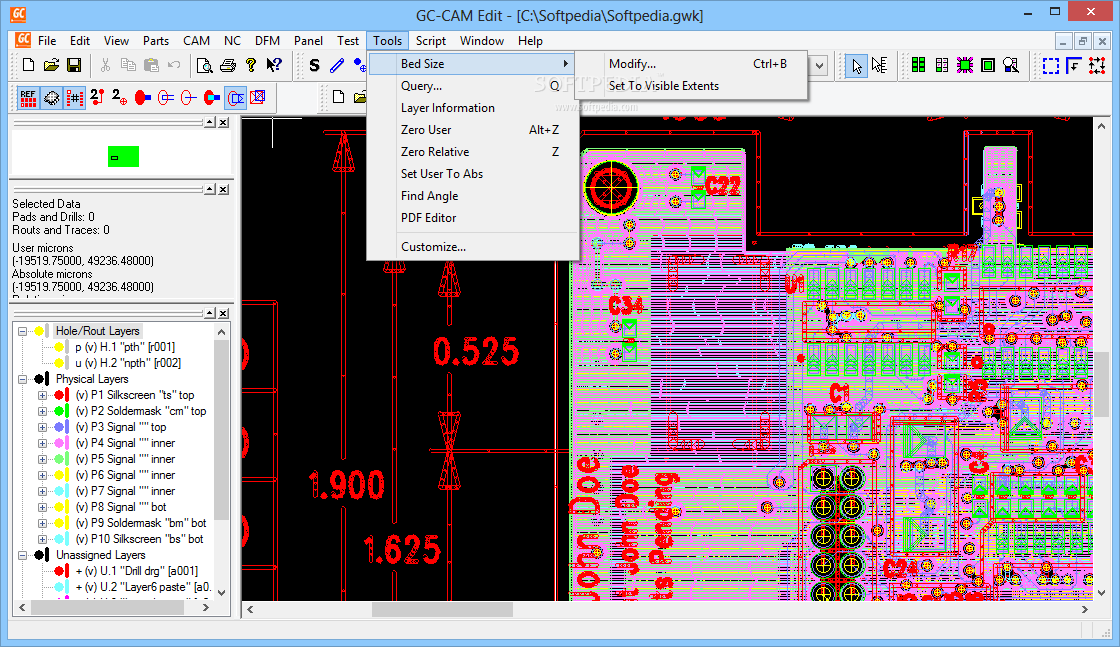The height and width of the screenshot is (647, 1120).
Task: Click the crossed red-blue box toolbar icon
Action: (258, 96)
